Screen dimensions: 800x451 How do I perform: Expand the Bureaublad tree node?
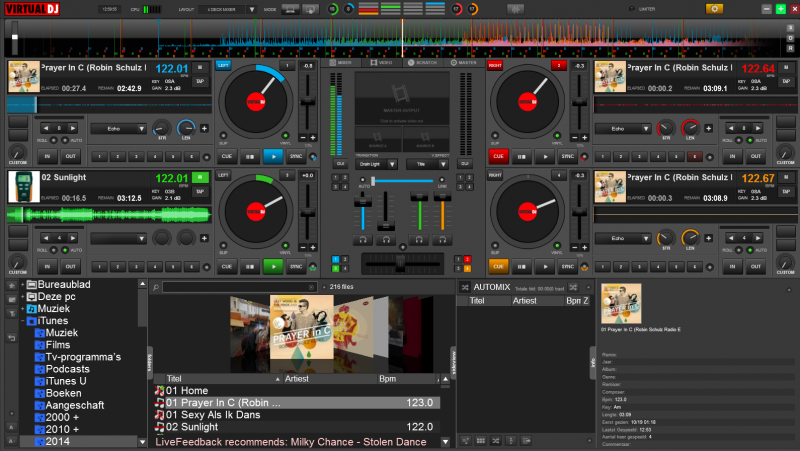[x=22, y=284]
